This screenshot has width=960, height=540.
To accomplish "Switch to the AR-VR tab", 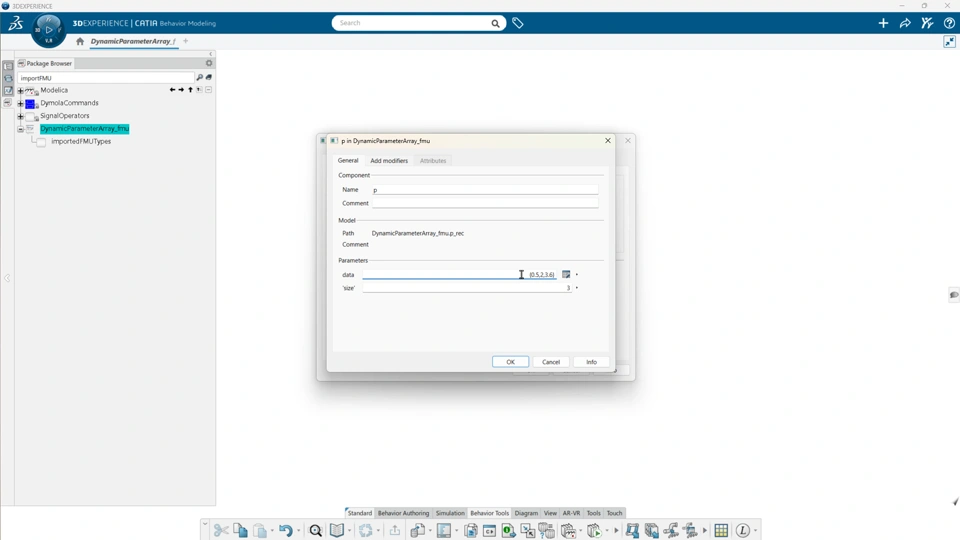I will [571, 513].
